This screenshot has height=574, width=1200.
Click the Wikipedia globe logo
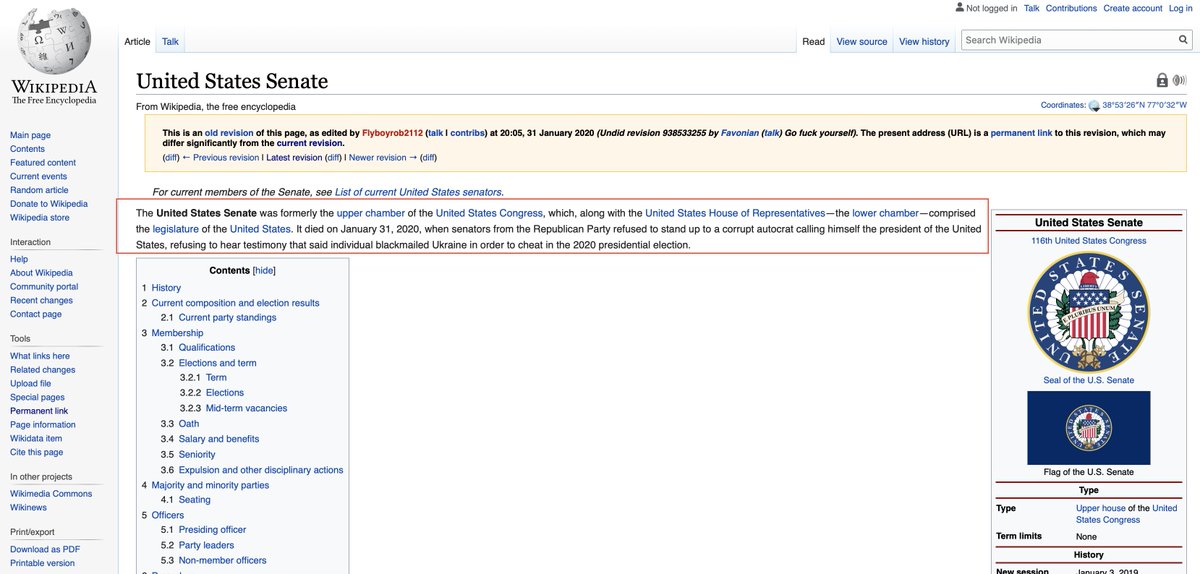click(54, 40)
